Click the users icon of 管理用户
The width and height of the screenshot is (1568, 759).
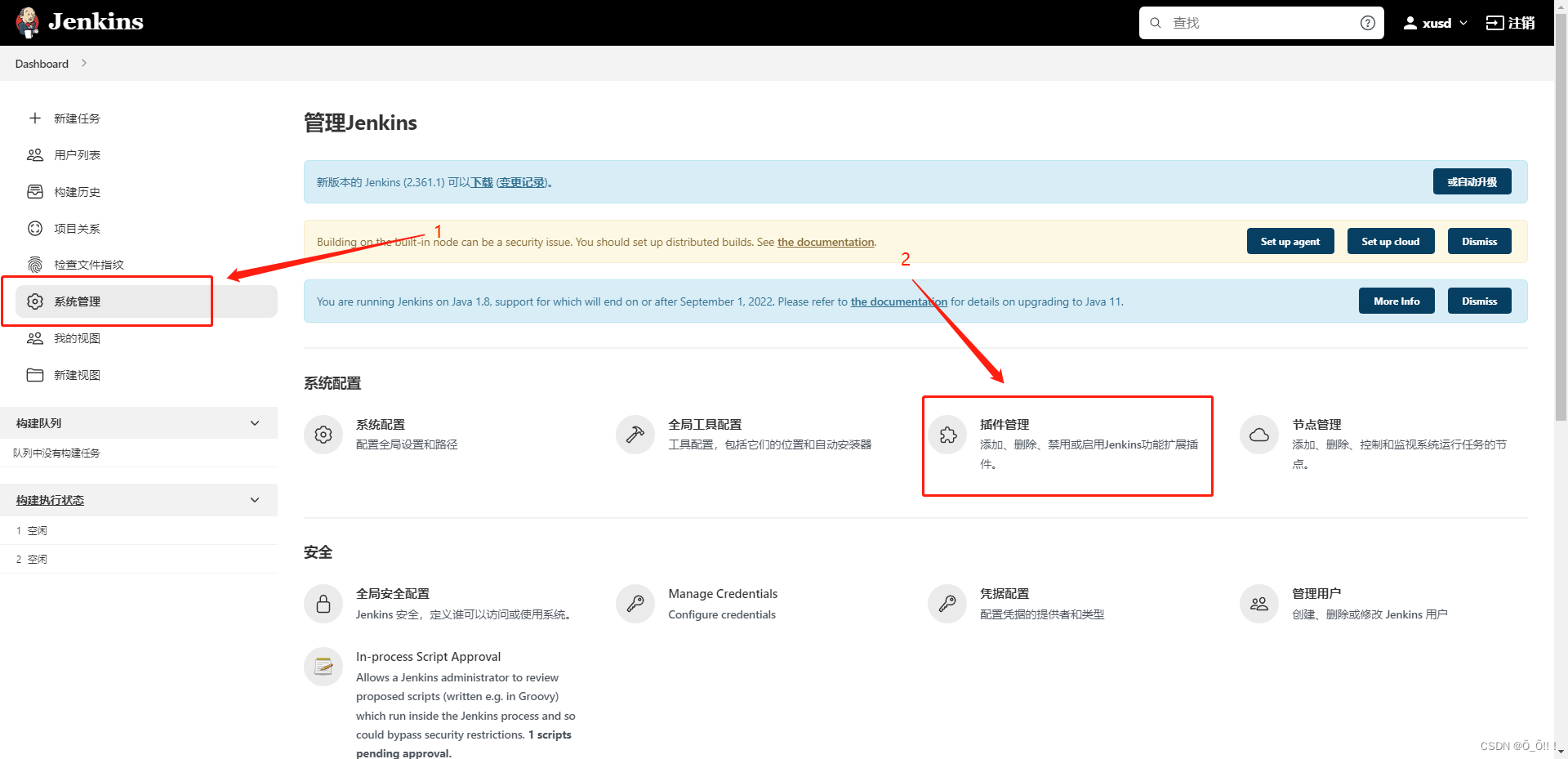click(1259, 604)
